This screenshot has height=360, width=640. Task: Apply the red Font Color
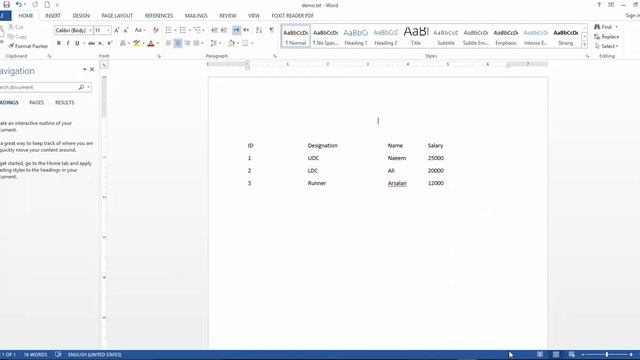[151, 43]
